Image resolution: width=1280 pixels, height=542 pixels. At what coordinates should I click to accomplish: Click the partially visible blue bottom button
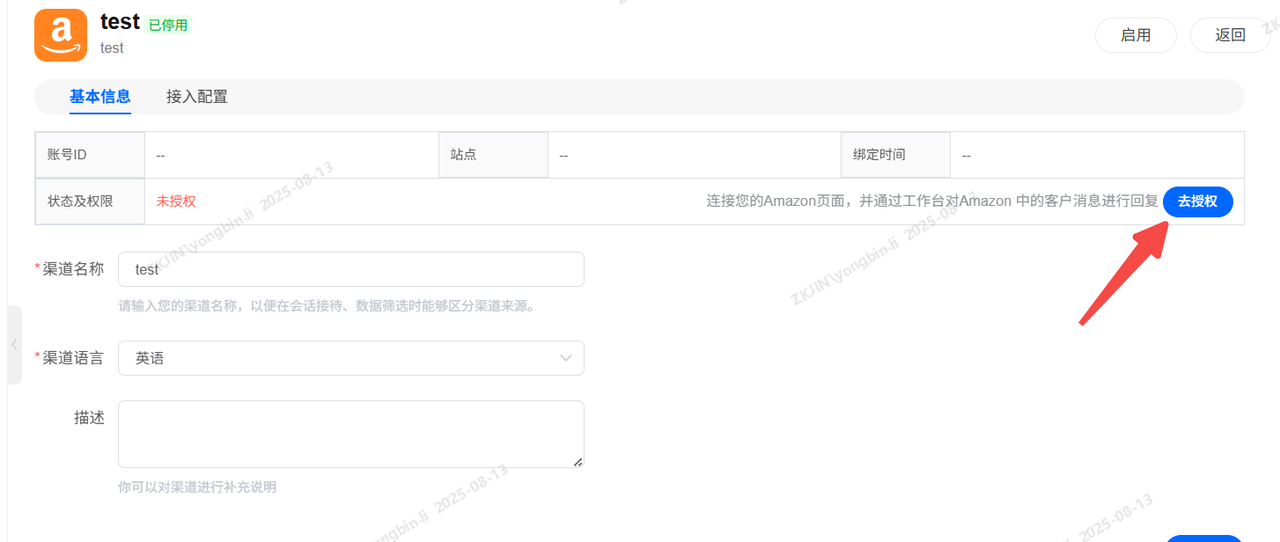(x=1204, y=538)
